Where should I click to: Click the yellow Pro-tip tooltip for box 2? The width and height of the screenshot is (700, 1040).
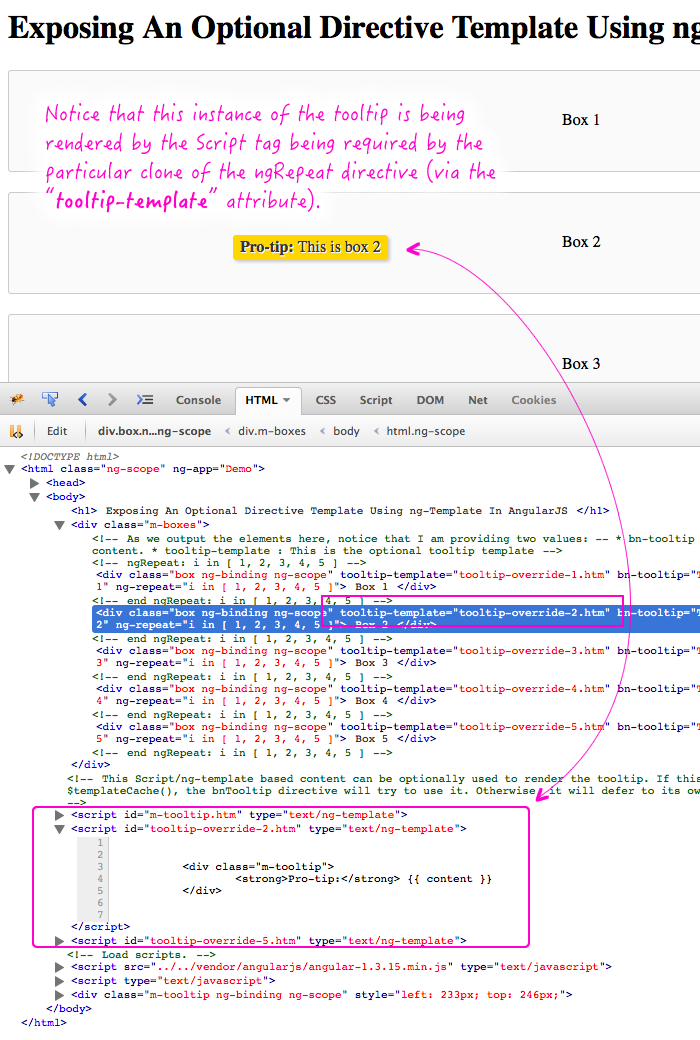point(310,247)
